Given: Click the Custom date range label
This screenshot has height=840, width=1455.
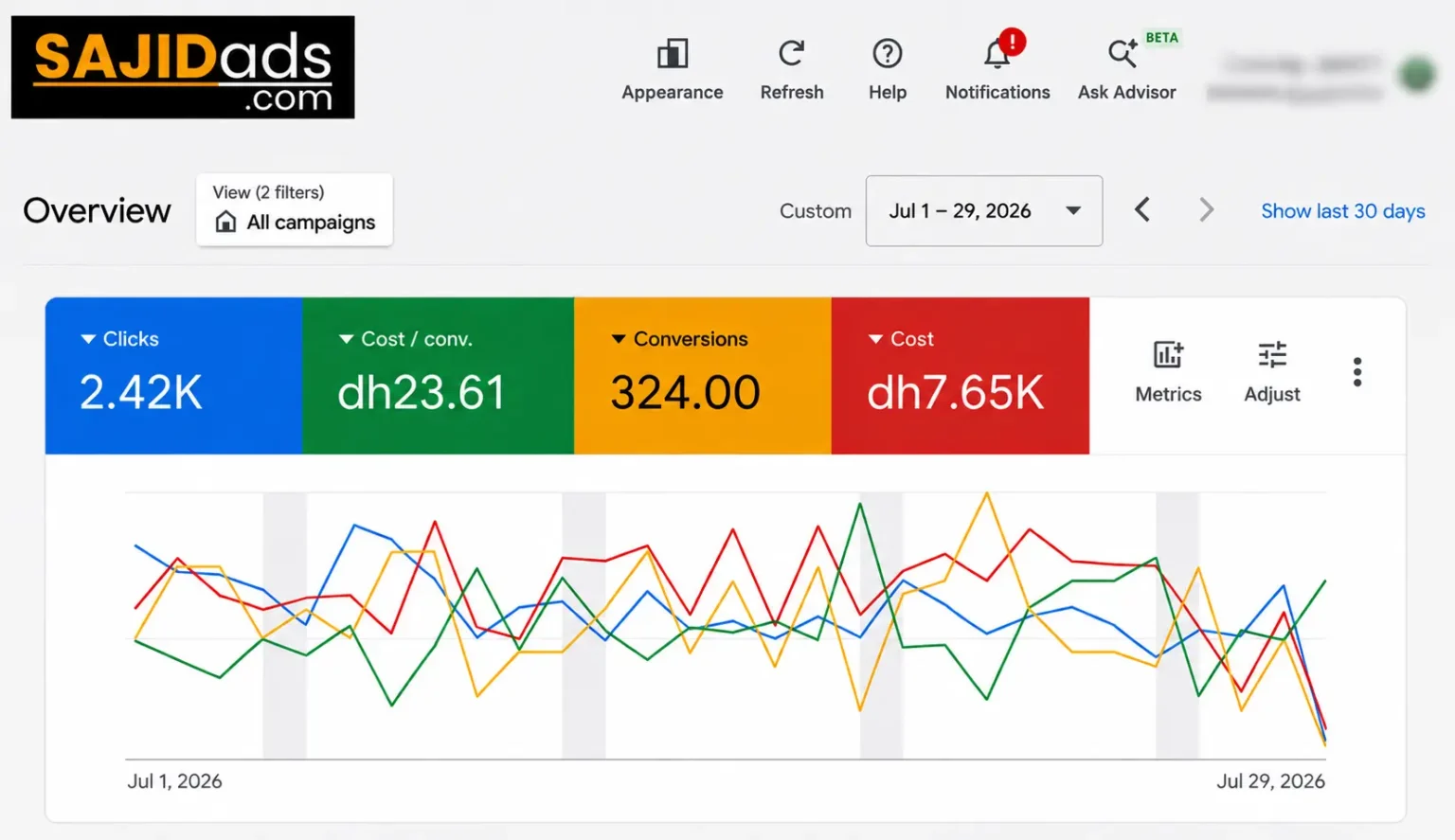Looking at the screenshot, I should (816, 211).
